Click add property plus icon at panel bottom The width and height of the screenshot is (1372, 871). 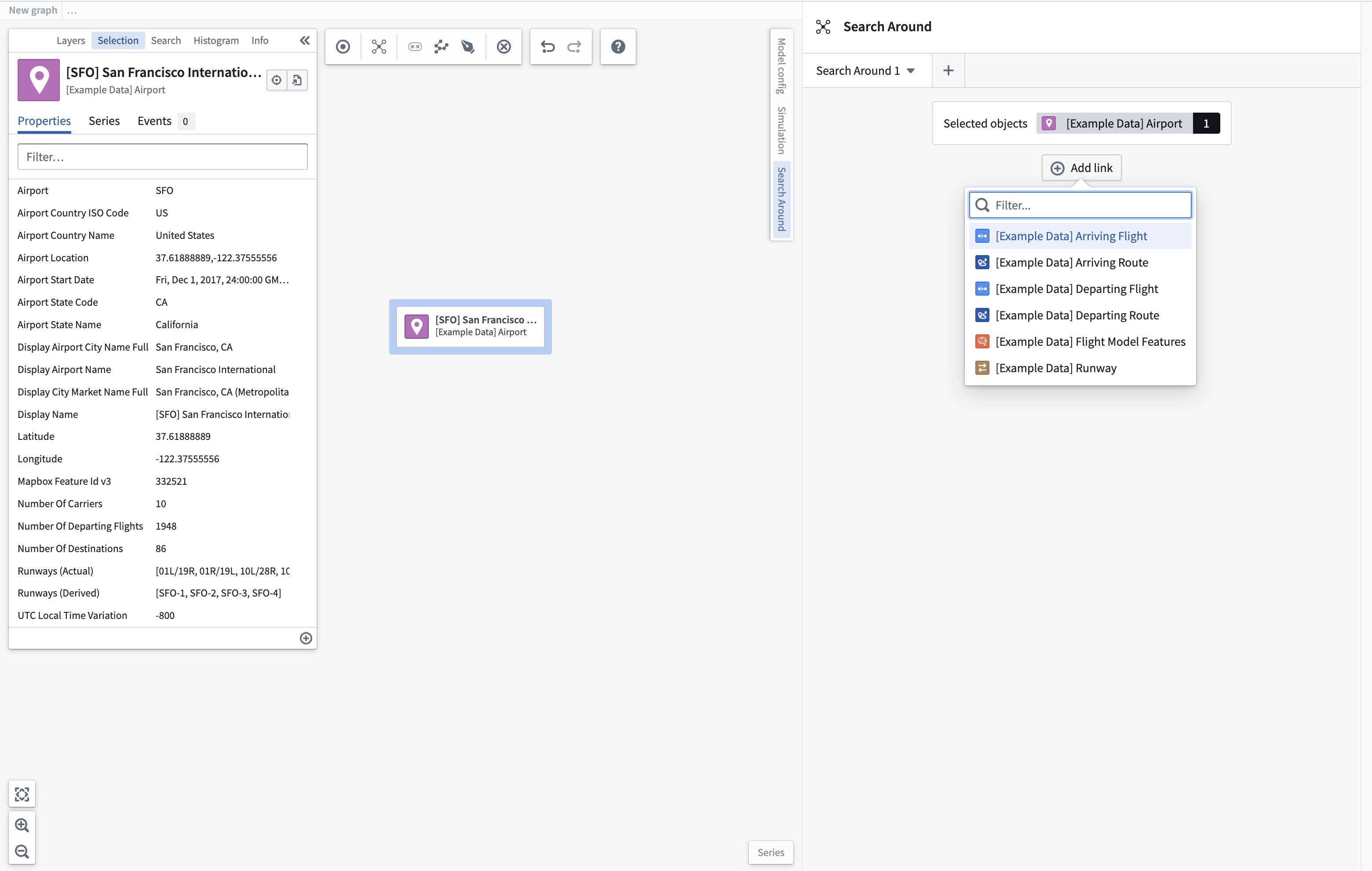pos(306,638)
